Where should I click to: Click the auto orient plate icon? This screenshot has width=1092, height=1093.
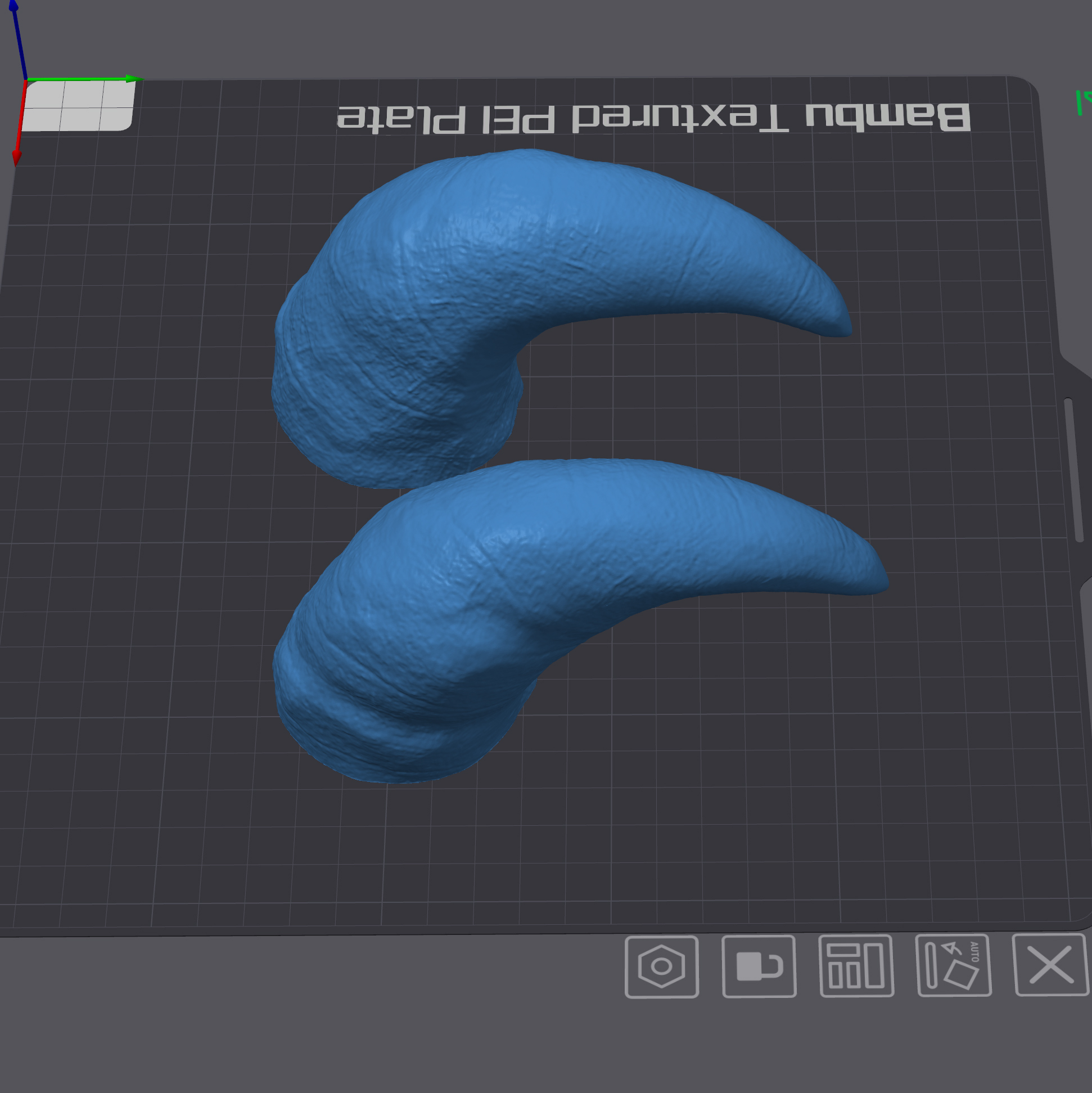coord(954,965)
